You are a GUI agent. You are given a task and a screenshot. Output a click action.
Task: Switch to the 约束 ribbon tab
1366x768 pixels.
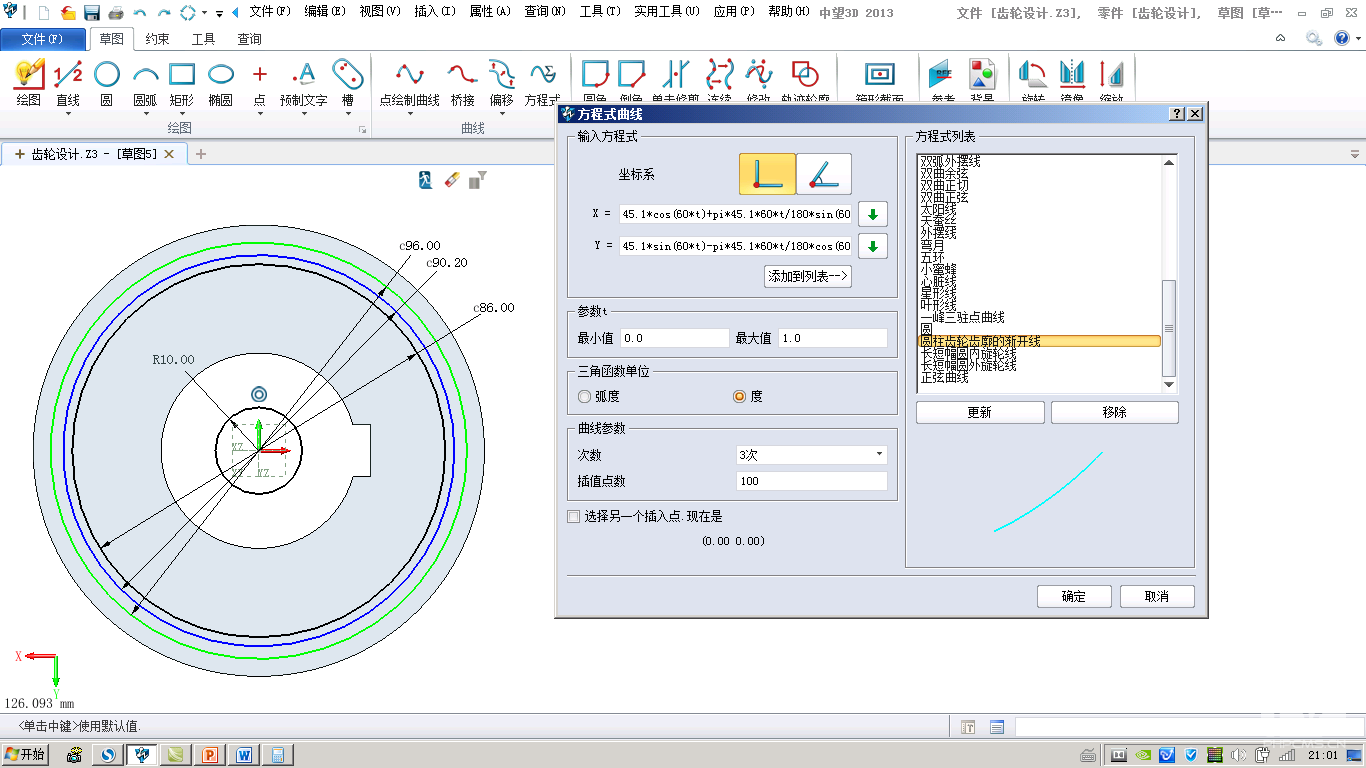click(x=157, y=39)
